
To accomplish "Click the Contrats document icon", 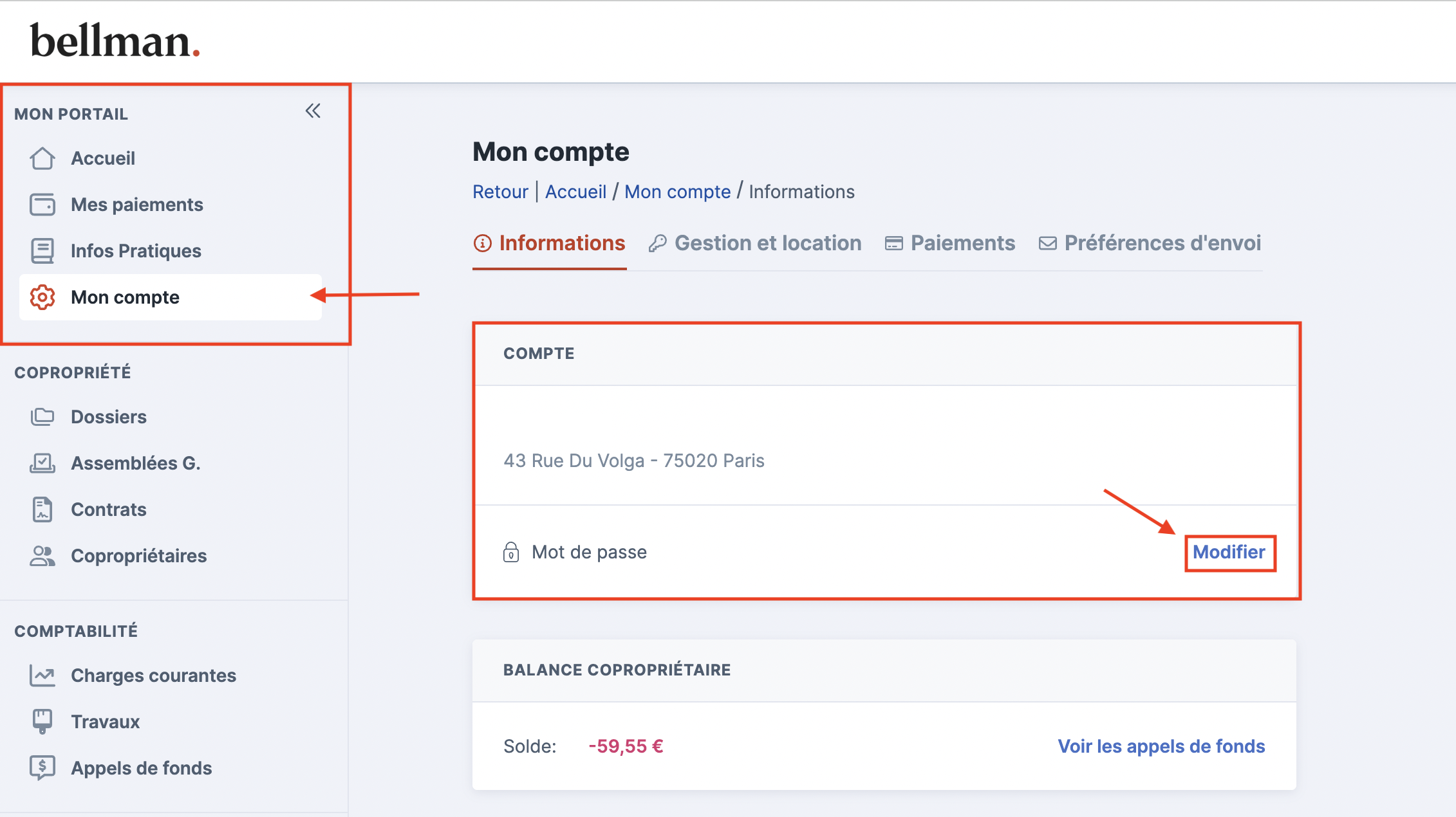I will point(42,509).
